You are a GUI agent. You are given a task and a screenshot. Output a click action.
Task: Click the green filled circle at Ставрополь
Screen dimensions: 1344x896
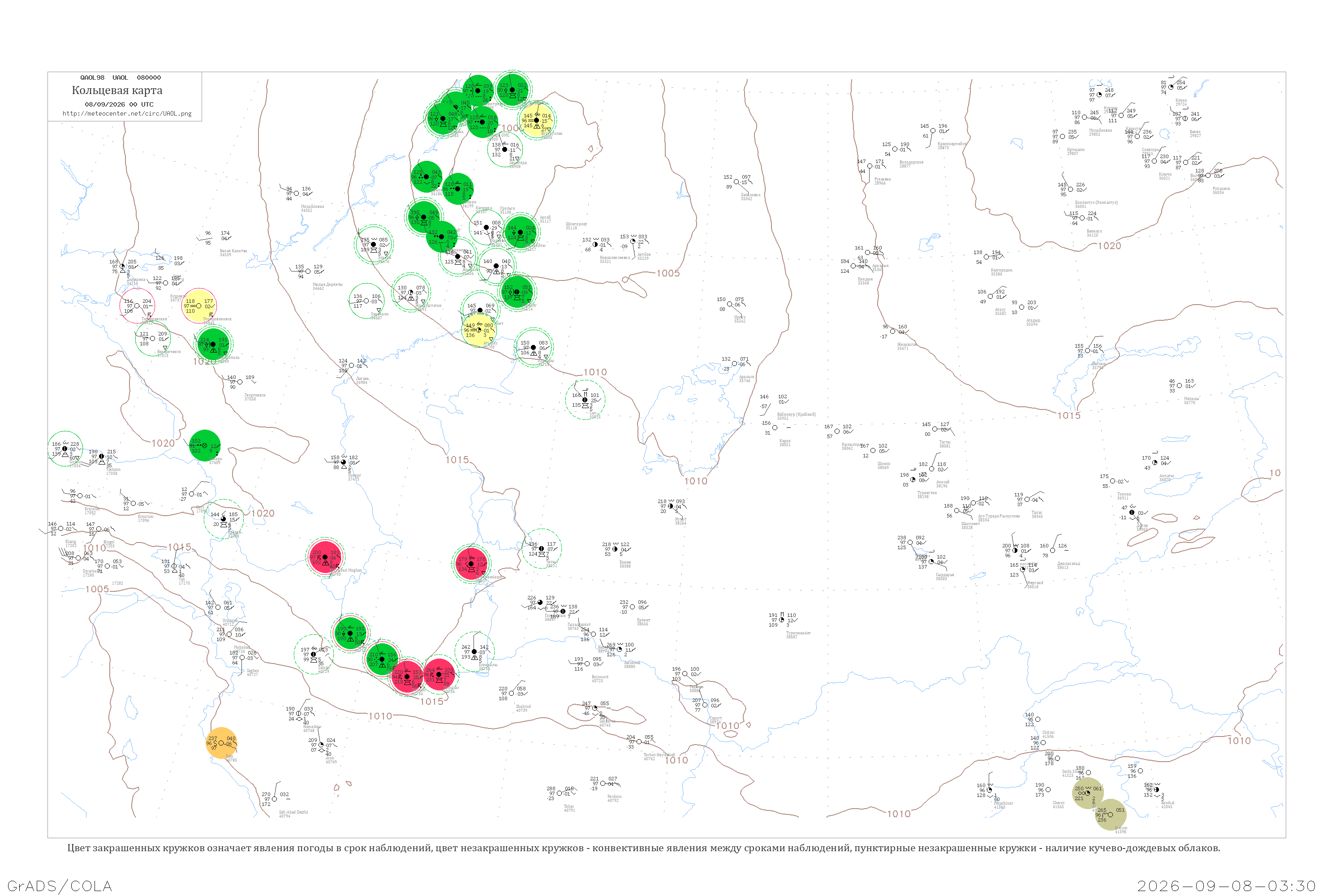point(214,344)
